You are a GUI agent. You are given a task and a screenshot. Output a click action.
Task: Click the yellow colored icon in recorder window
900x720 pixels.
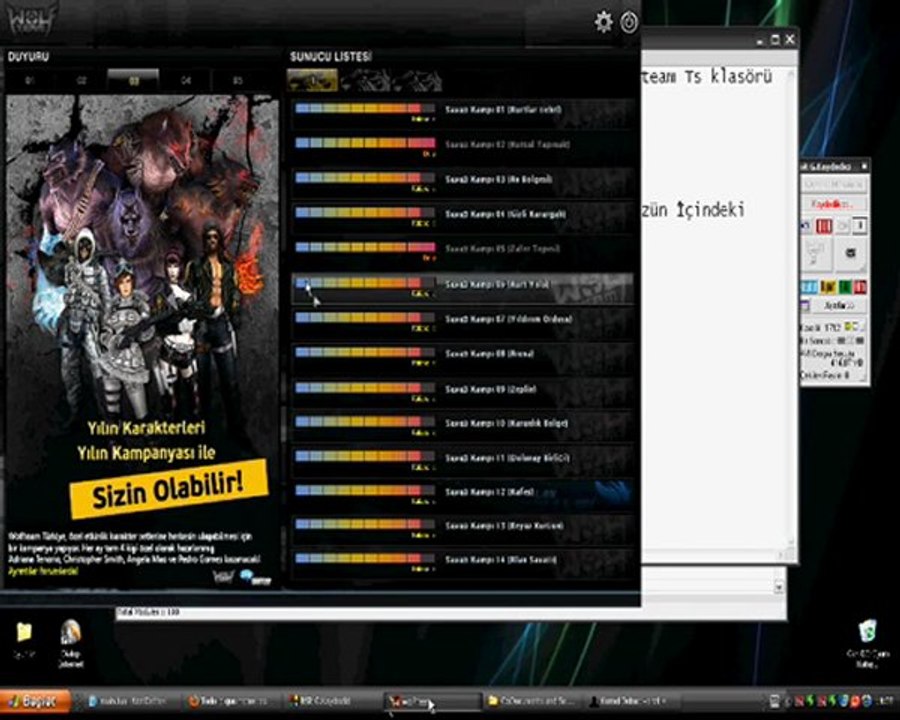click(x=828, y=287)
